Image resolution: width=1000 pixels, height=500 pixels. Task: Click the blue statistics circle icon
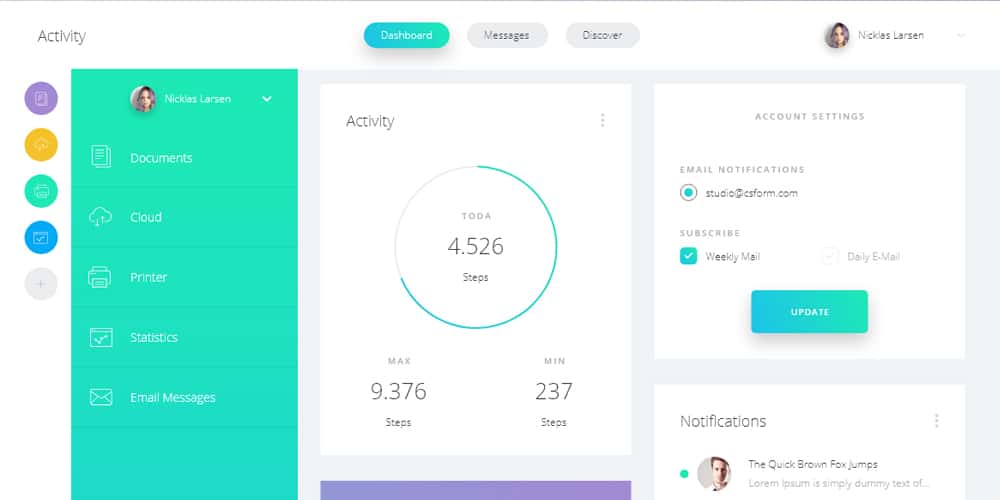pyautogui.click(x=41, y=237)
